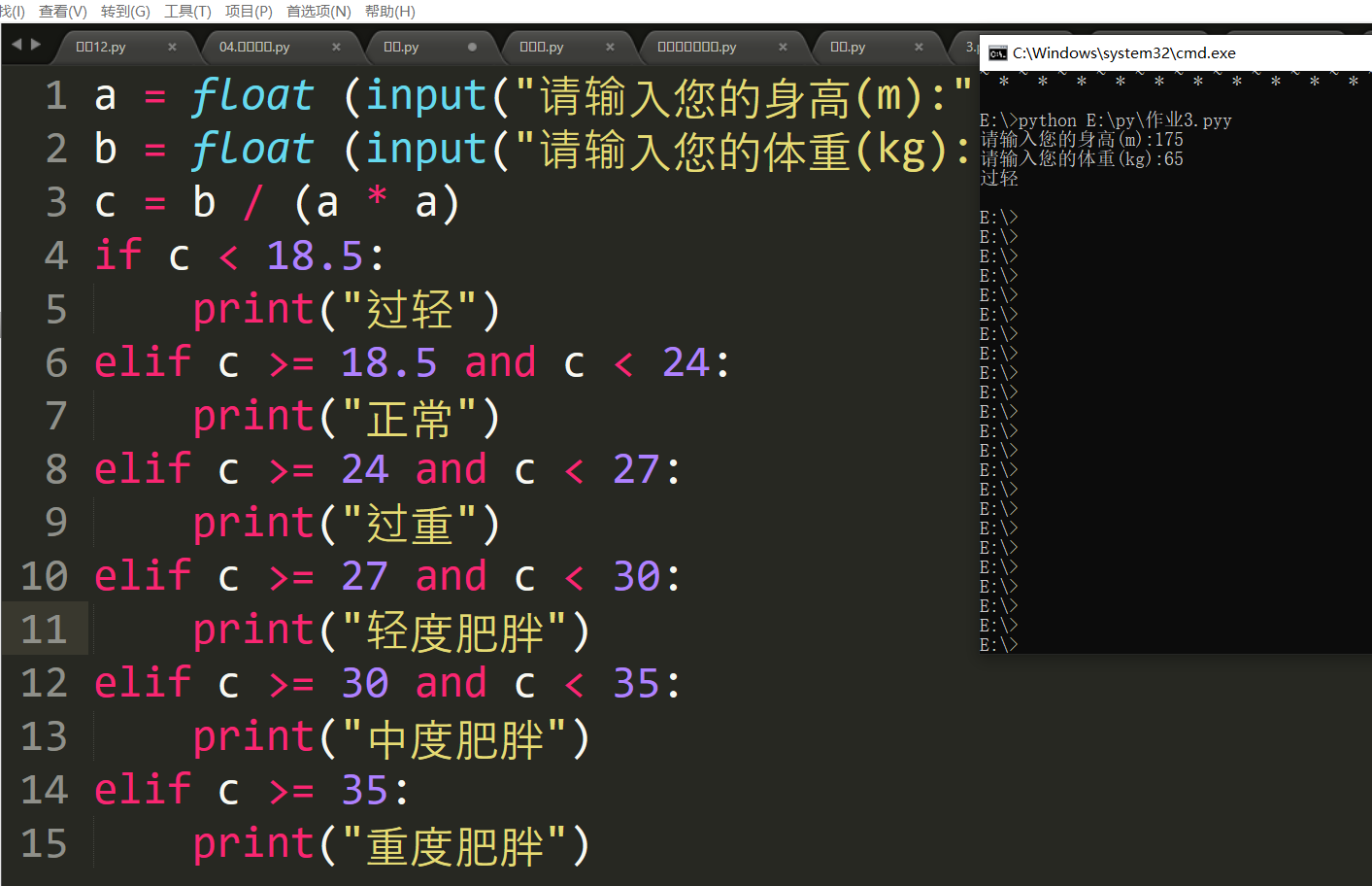Click the last E:\> prompt in cmd window

(999, 644)
